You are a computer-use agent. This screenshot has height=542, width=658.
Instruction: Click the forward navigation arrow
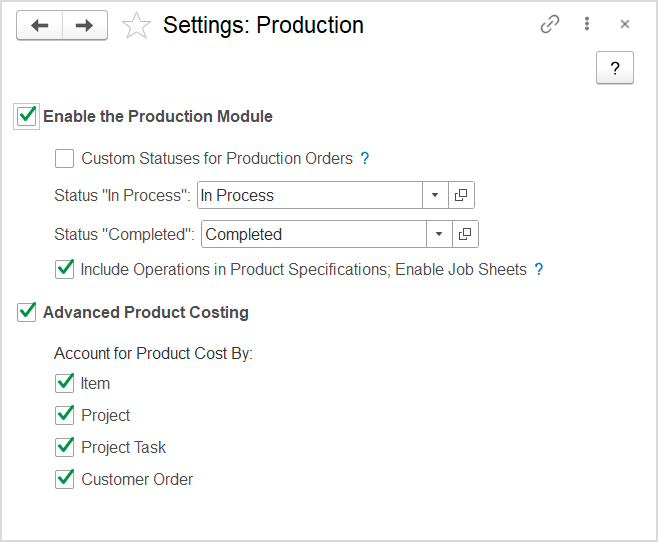85,26
